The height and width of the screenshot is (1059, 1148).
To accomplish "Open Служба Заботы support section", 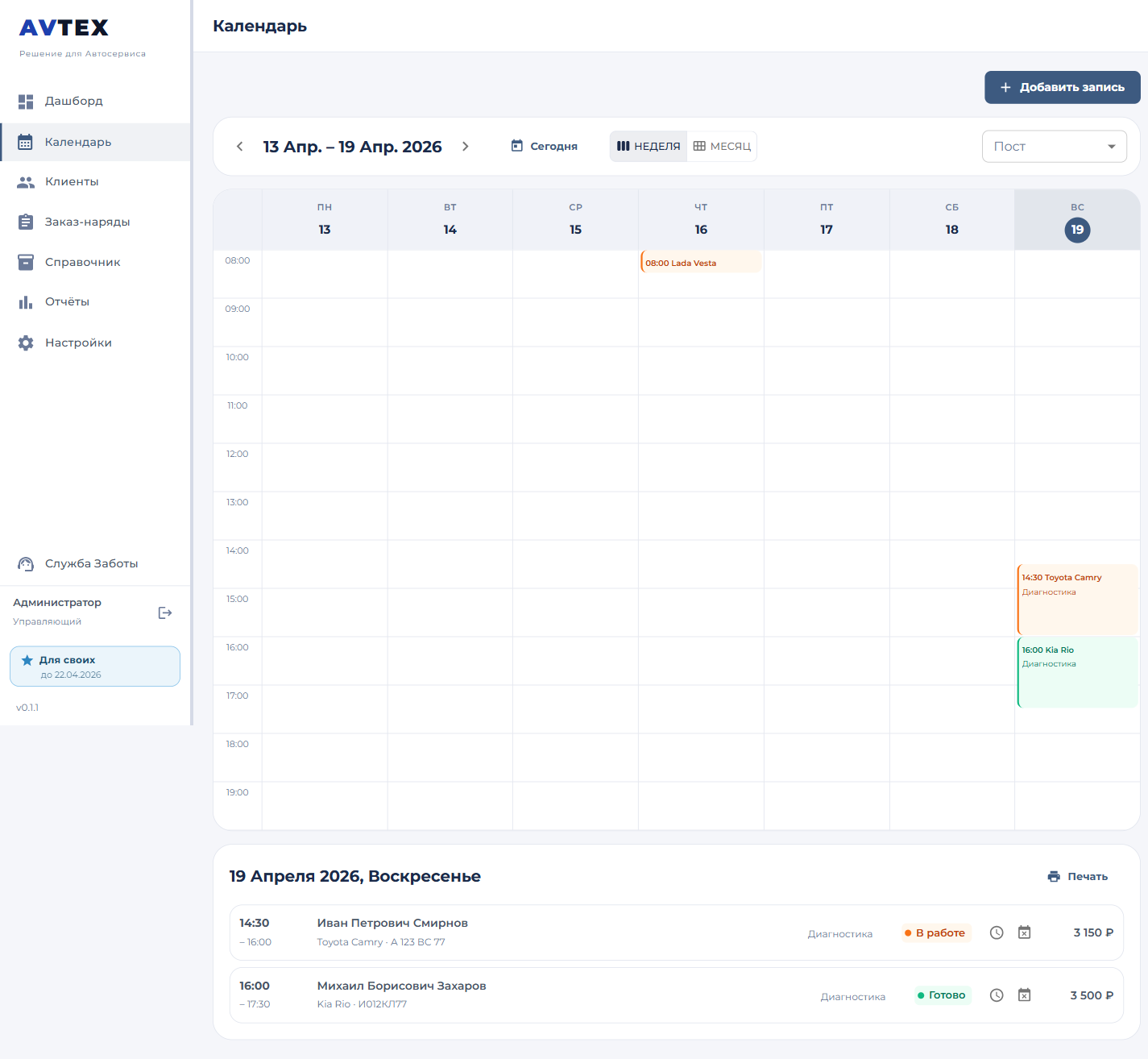I will (x=91, y=563).
